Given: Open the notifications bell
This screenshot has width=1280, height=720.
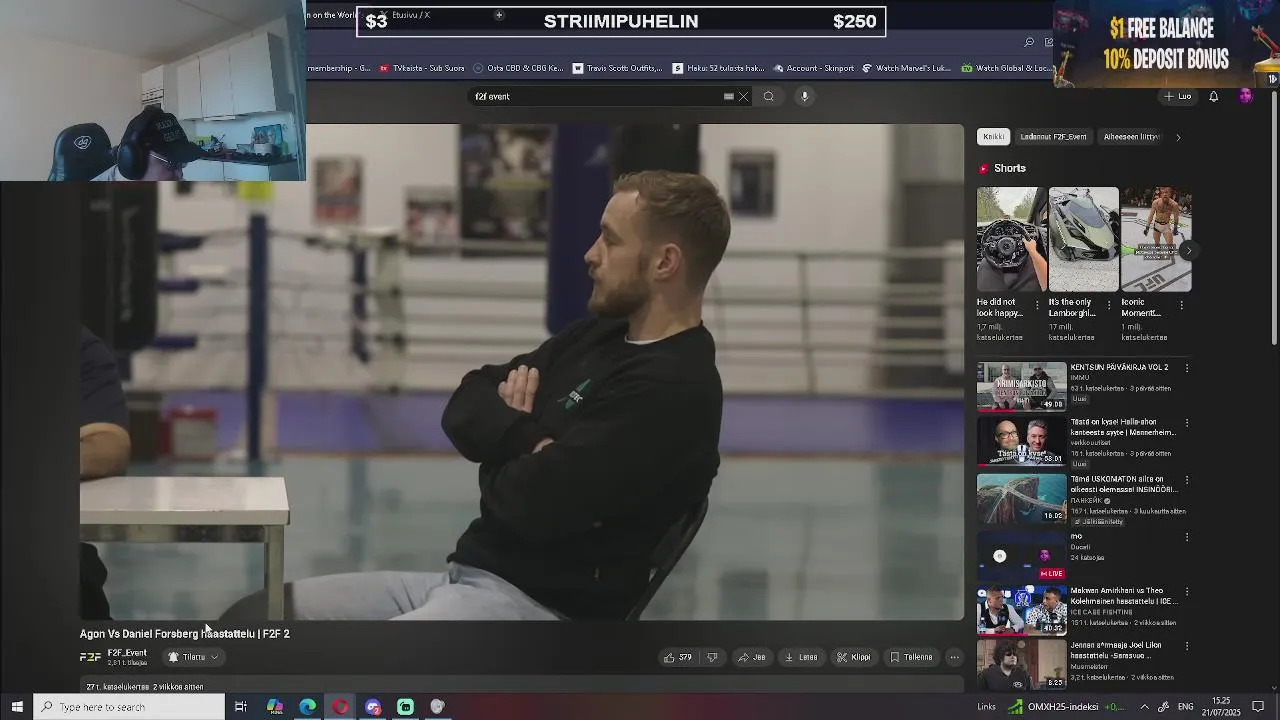Looking at the screenshot, I should tap(1214, 97).
